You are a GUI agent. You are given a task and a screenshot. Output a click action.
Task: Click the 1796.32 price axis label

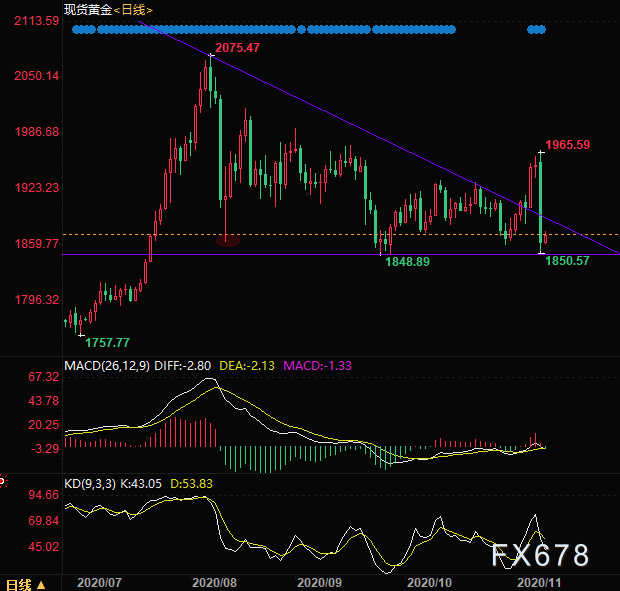[36, 300]
